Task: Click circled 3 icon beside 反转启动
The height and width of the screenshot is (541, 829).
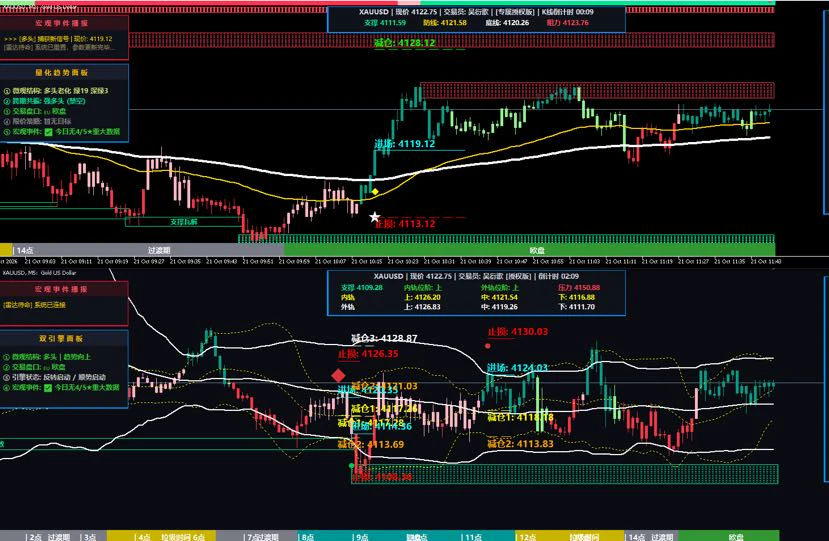Action: pos(7,378)
